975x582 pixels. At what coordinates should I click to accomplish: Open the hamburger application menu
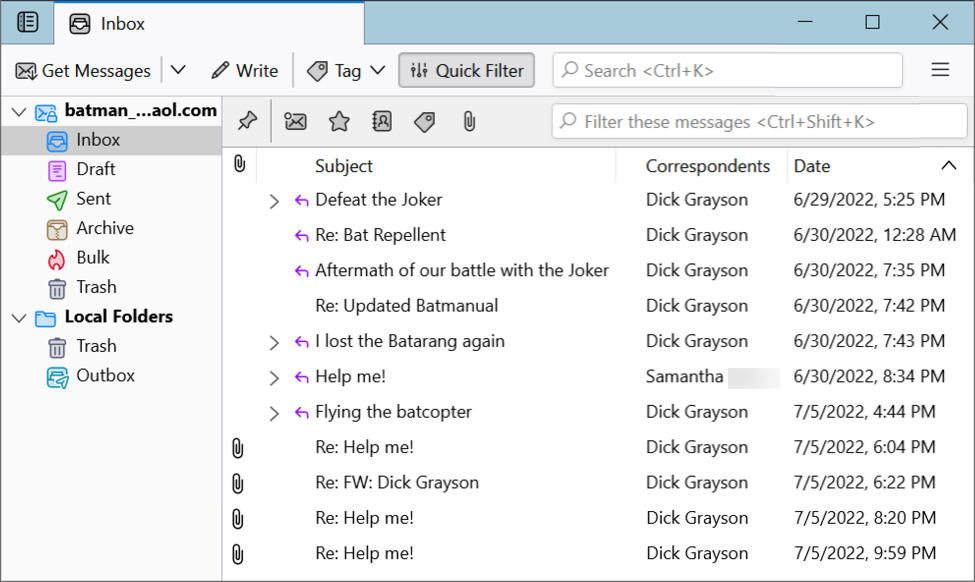point(940,70)
